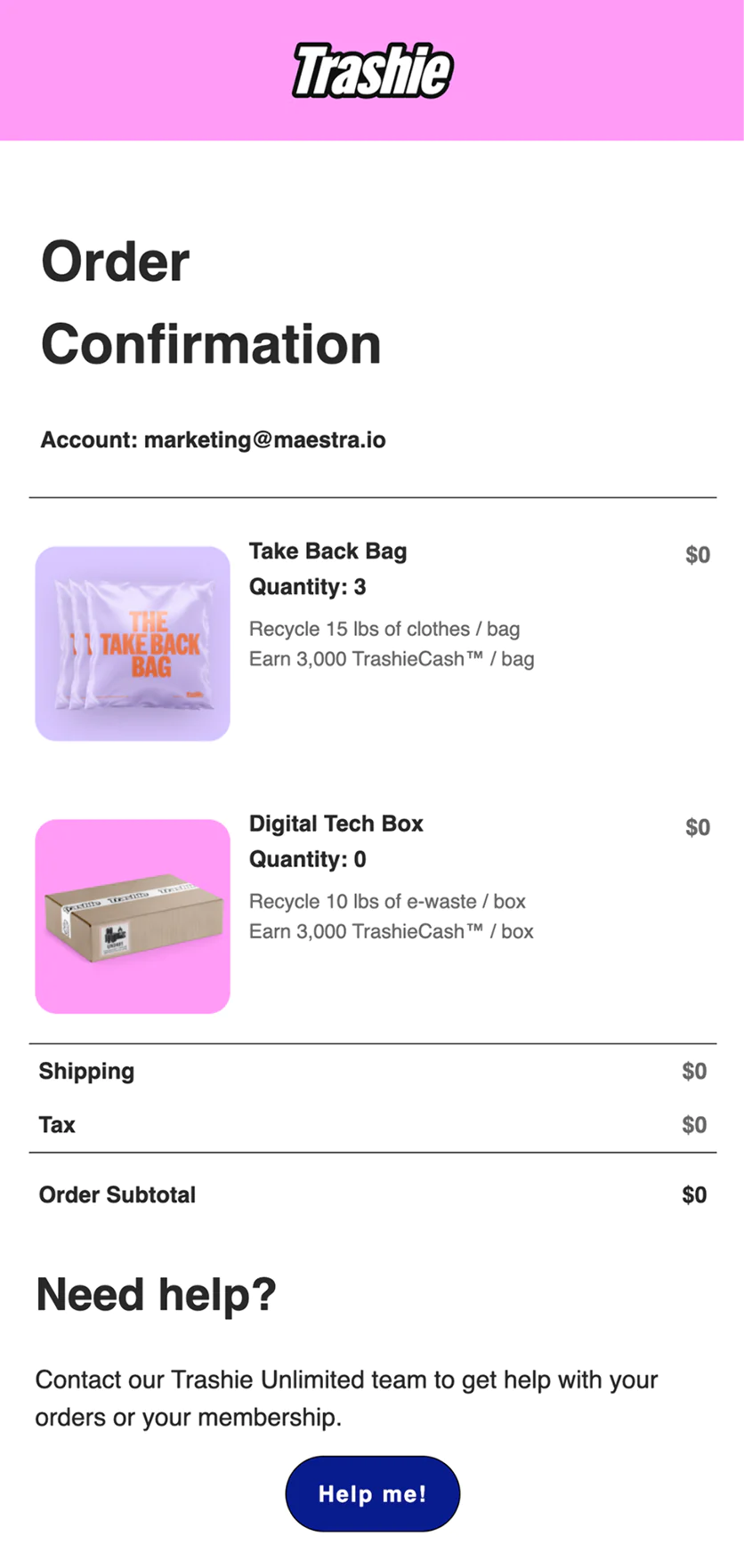The height and width of the screenshot is (1568, 744).
Task: Click the Order Confirmation heading
Action: [211, 302]
